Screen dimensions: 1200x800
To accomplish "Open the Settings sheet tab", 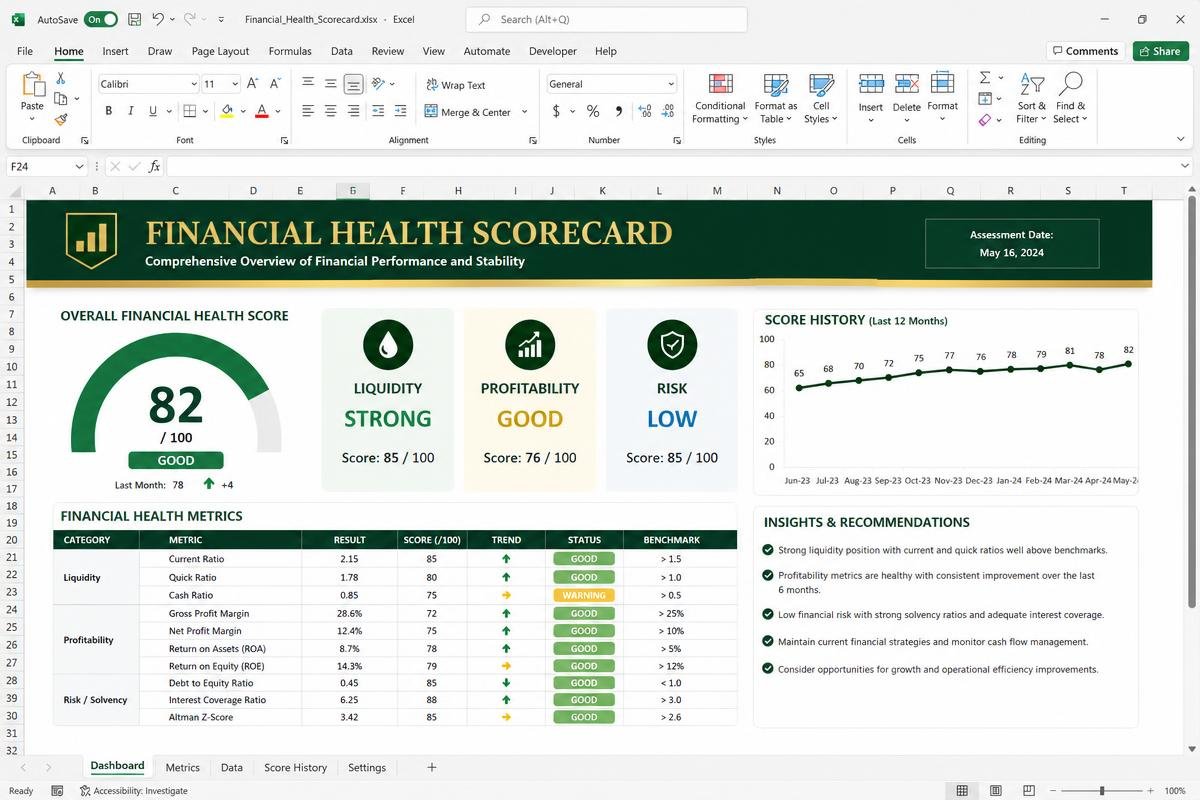I will [367, 768].
